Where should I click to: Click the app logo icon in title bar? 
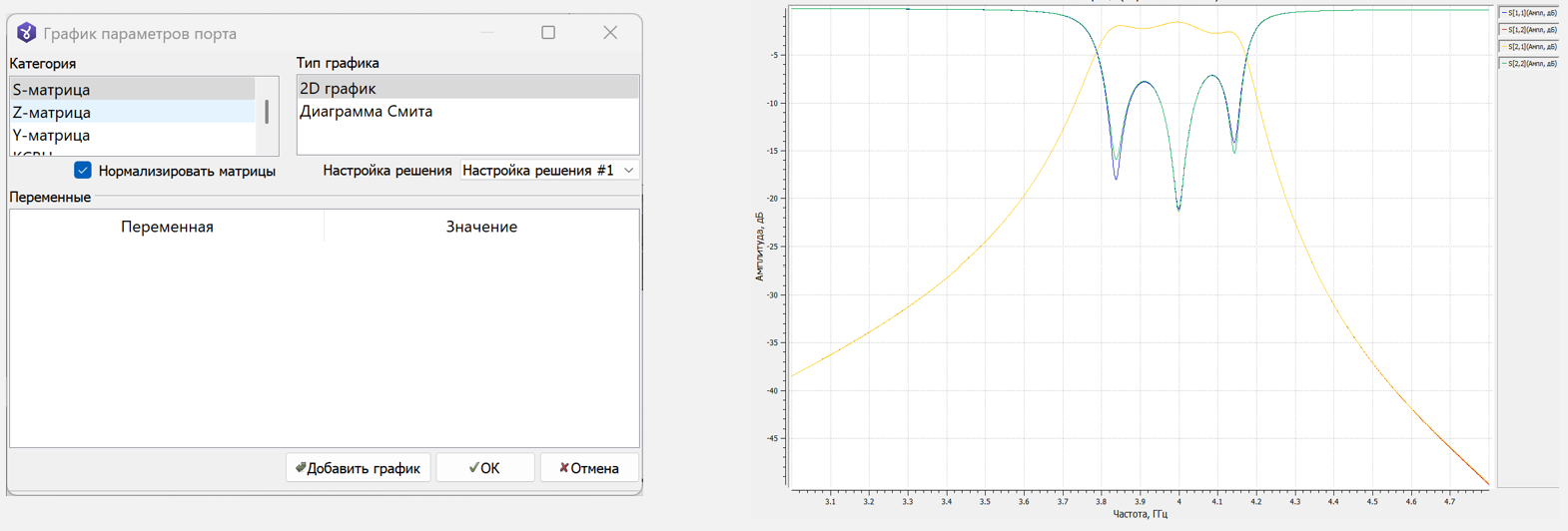[26, 33]
